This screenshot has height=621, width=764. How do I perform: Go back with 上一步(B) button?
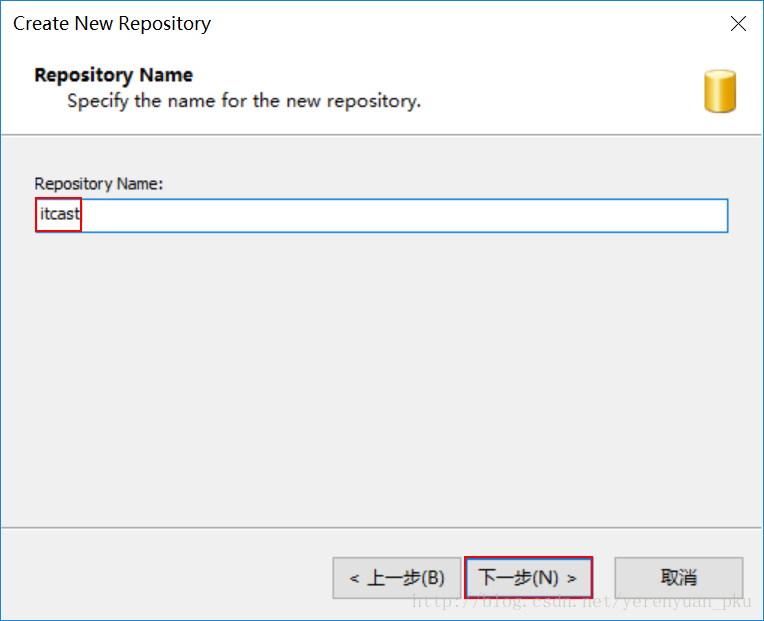click(x=397, y=578)
